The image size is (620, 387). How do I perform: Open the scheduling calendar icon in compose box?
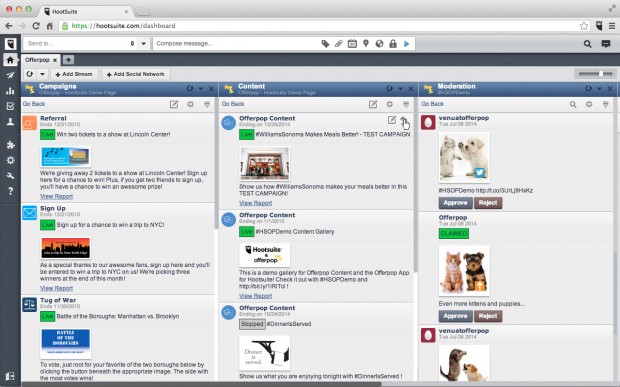point(352,43)
